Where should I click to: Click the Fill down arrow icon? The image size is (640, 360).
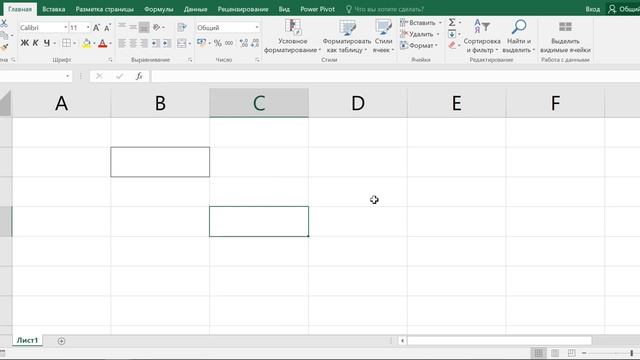[x=452, y=34]
